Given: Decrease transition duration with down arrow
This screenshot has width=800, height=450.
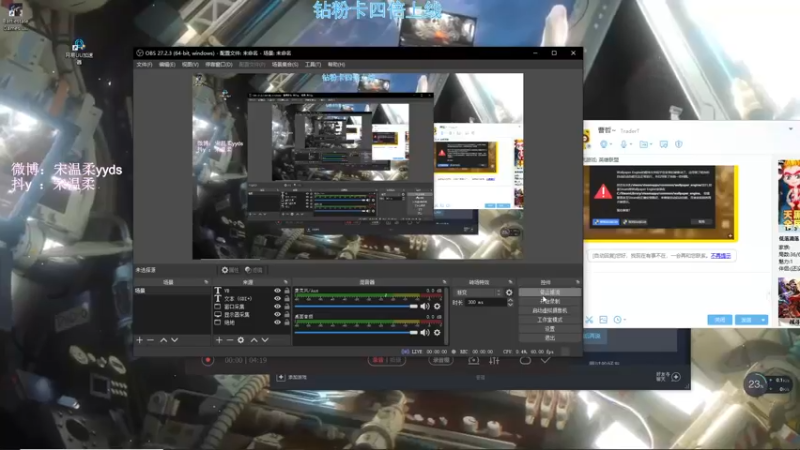Looking at the screenshot, I should 510,305.
